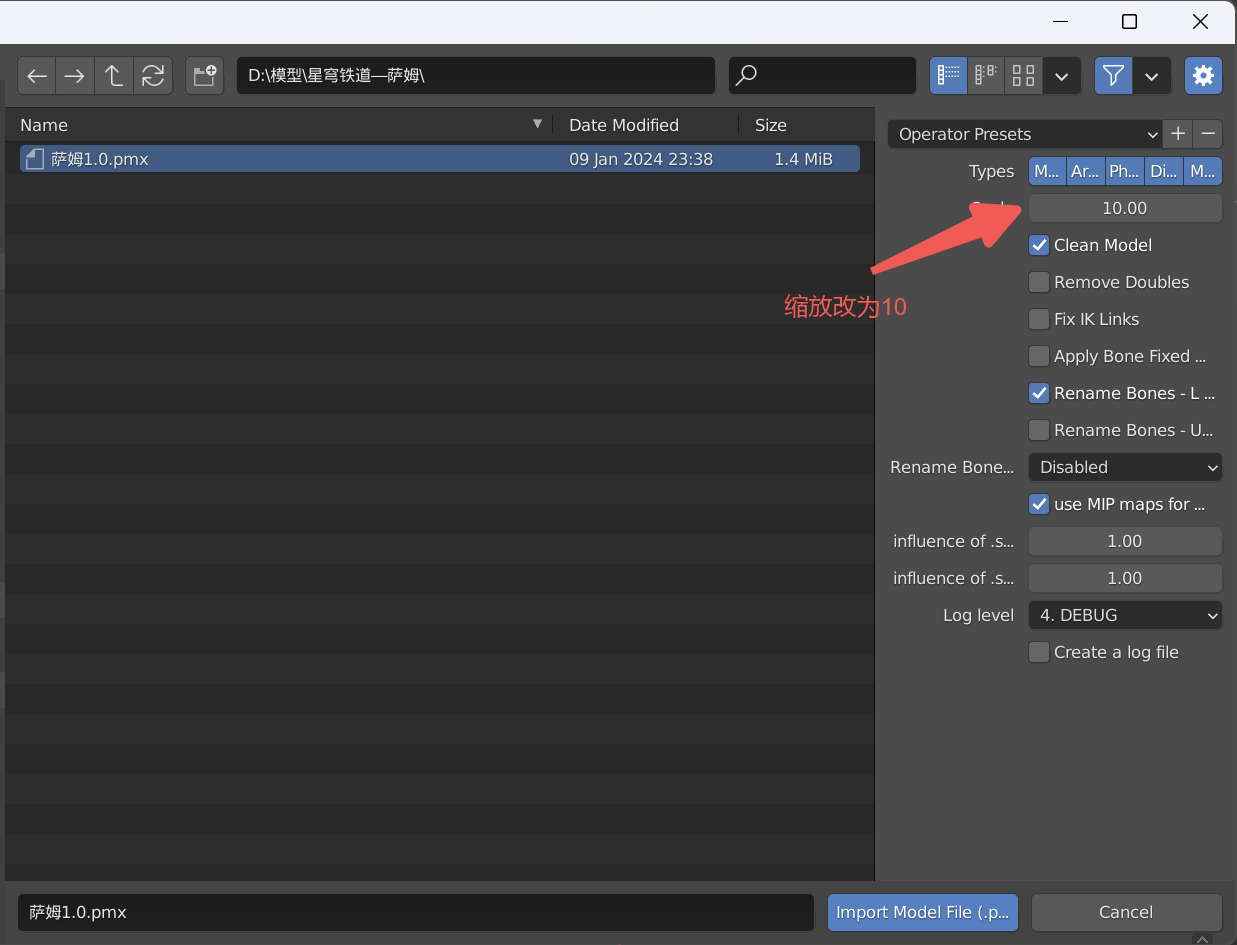Go back to previous folder
1237x945 pixels.
pos(37,76)
